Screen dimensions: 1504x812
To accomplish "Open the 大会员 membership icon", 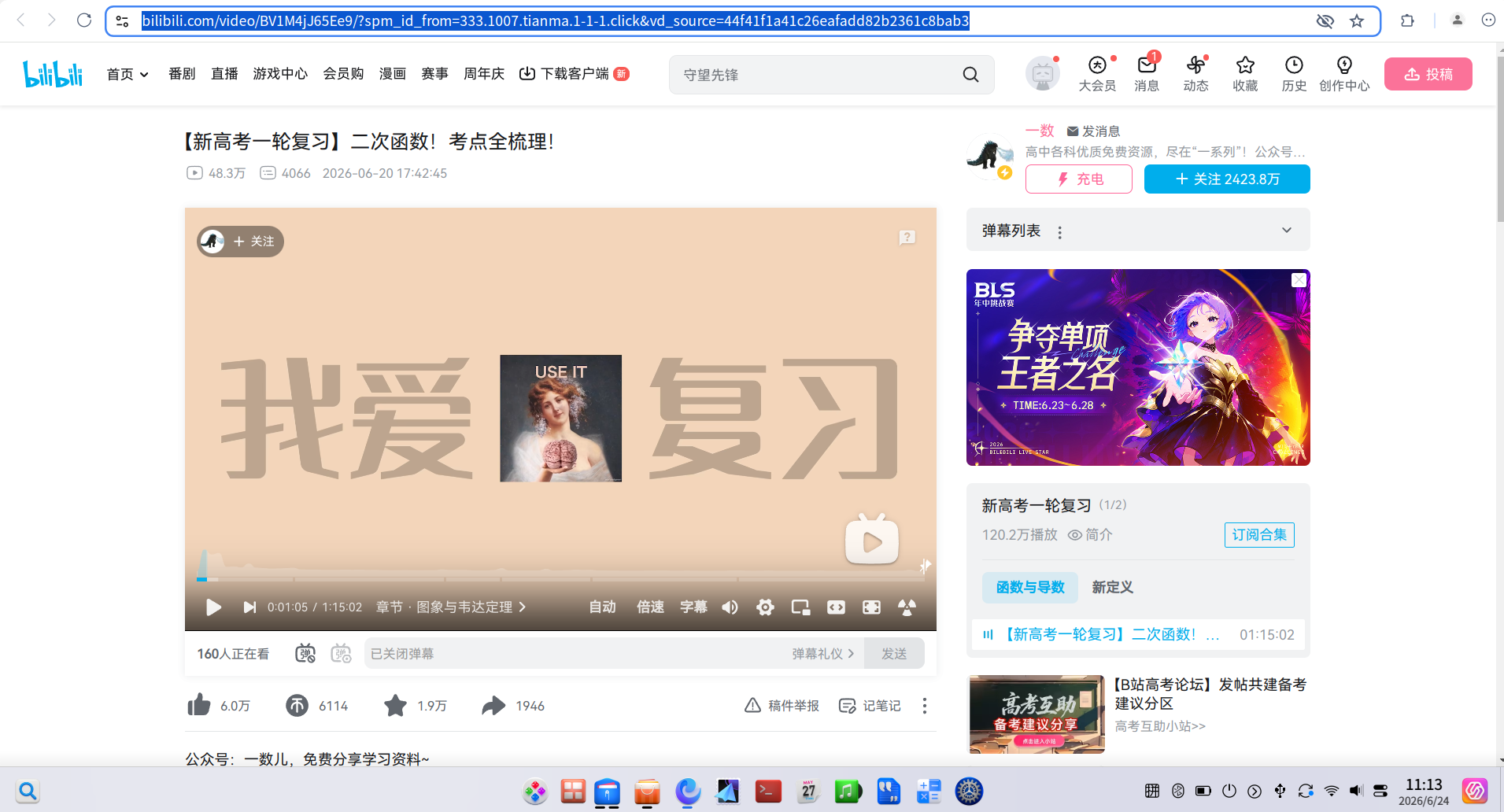I will pos(1097,73).
